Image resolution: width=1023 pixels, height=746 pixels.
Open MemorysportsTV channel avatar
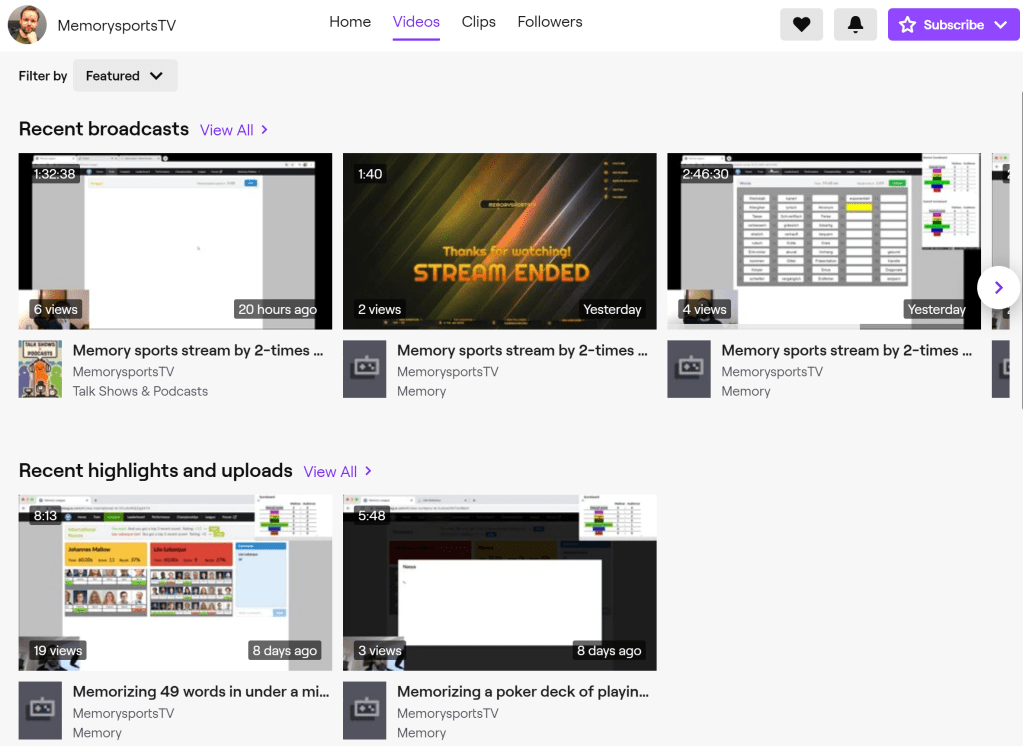click(27, 25)
